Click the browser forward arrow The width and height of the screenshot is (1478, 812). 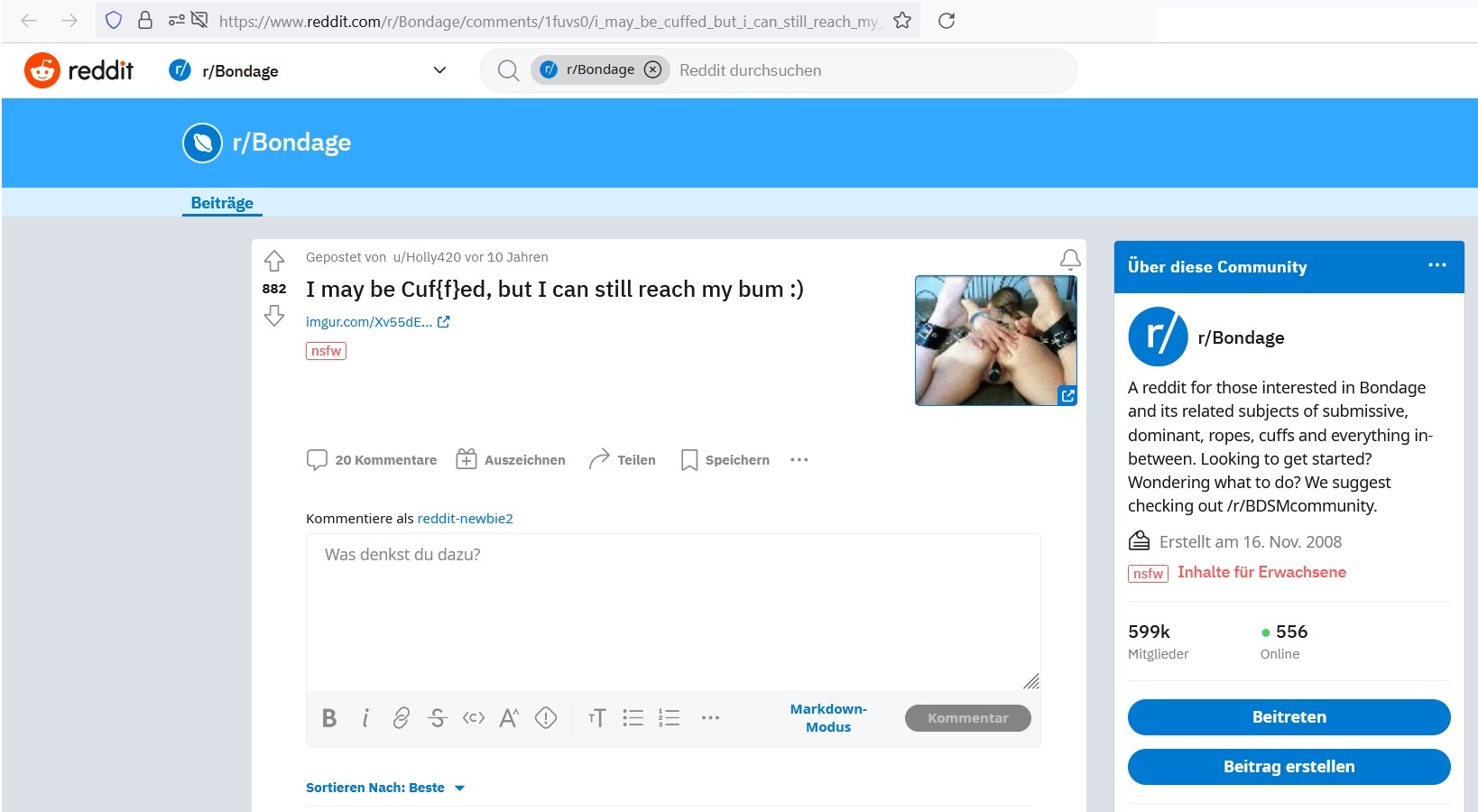[69, 21]
